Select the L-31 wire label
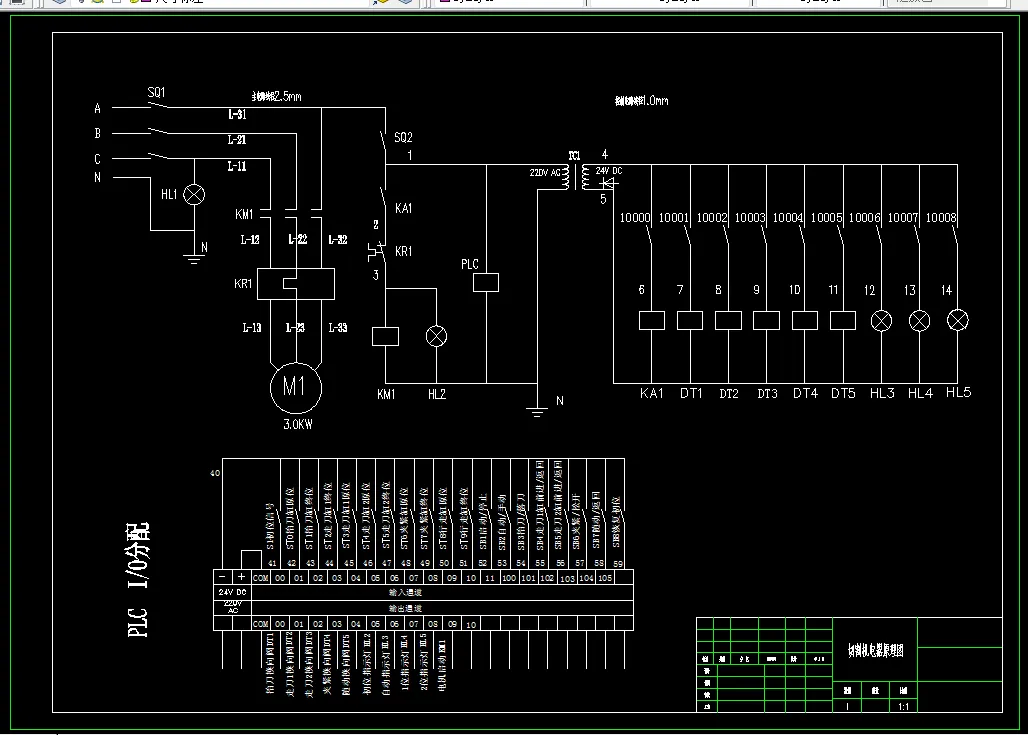Image resolution: width=1028 pixels, height=735 pixels. [237, 115]
